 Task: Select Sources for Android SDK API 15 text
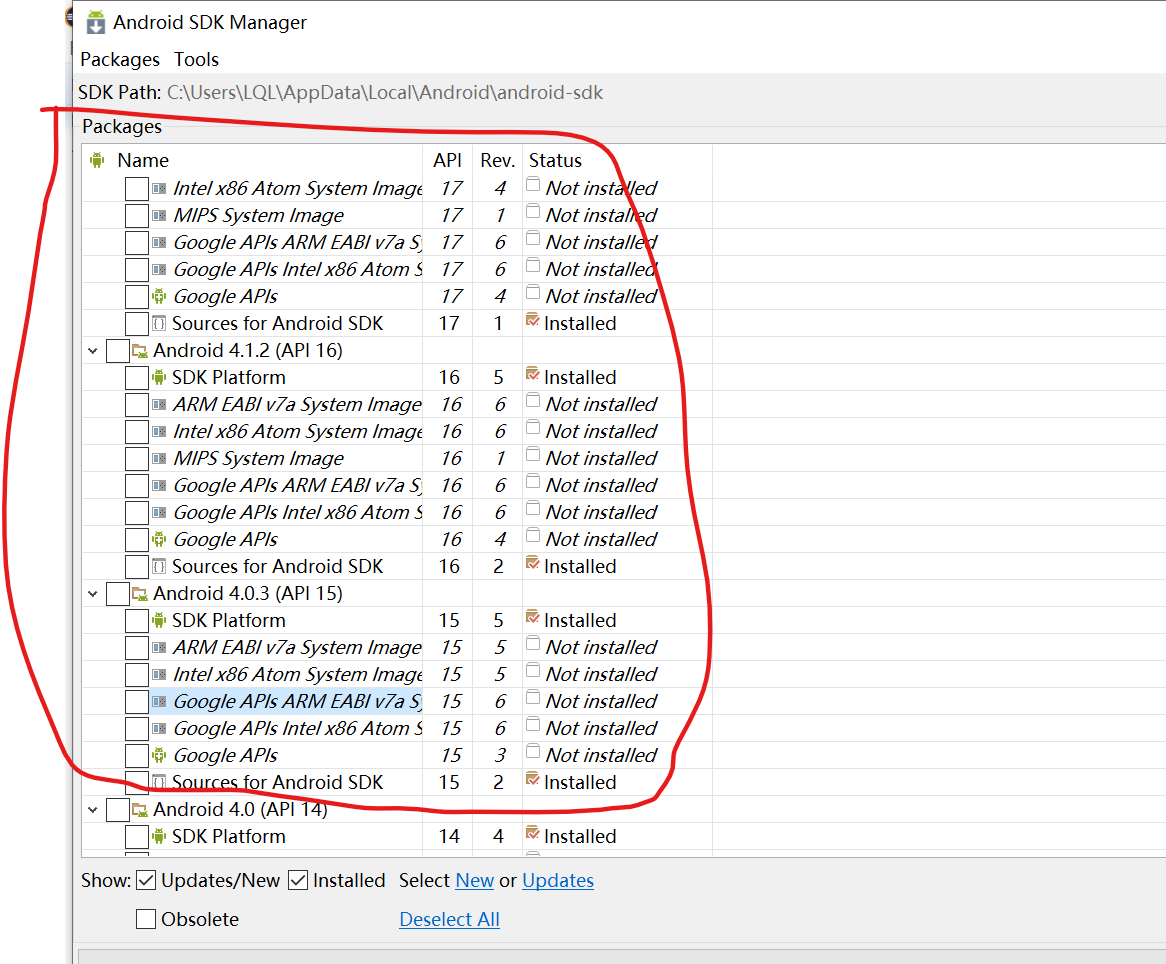[x=277, y=783]
